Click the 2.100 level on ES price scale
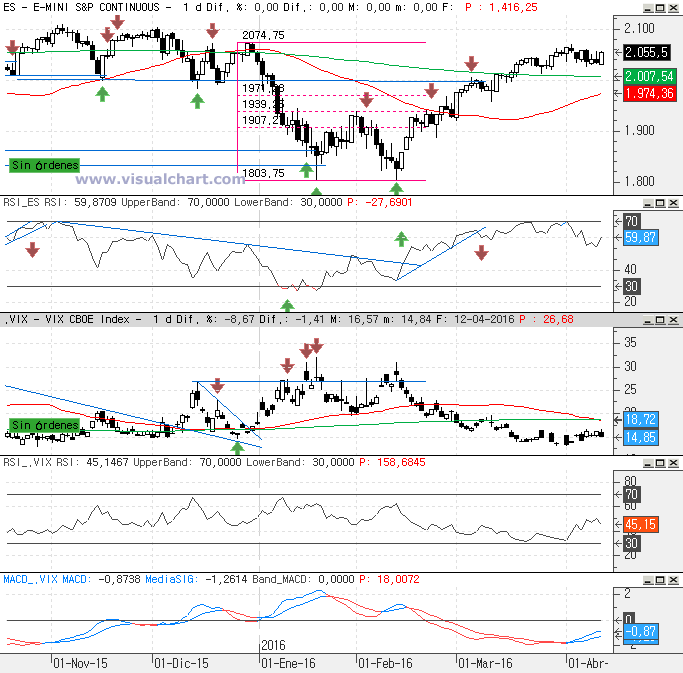 click(x=639, y=28)
